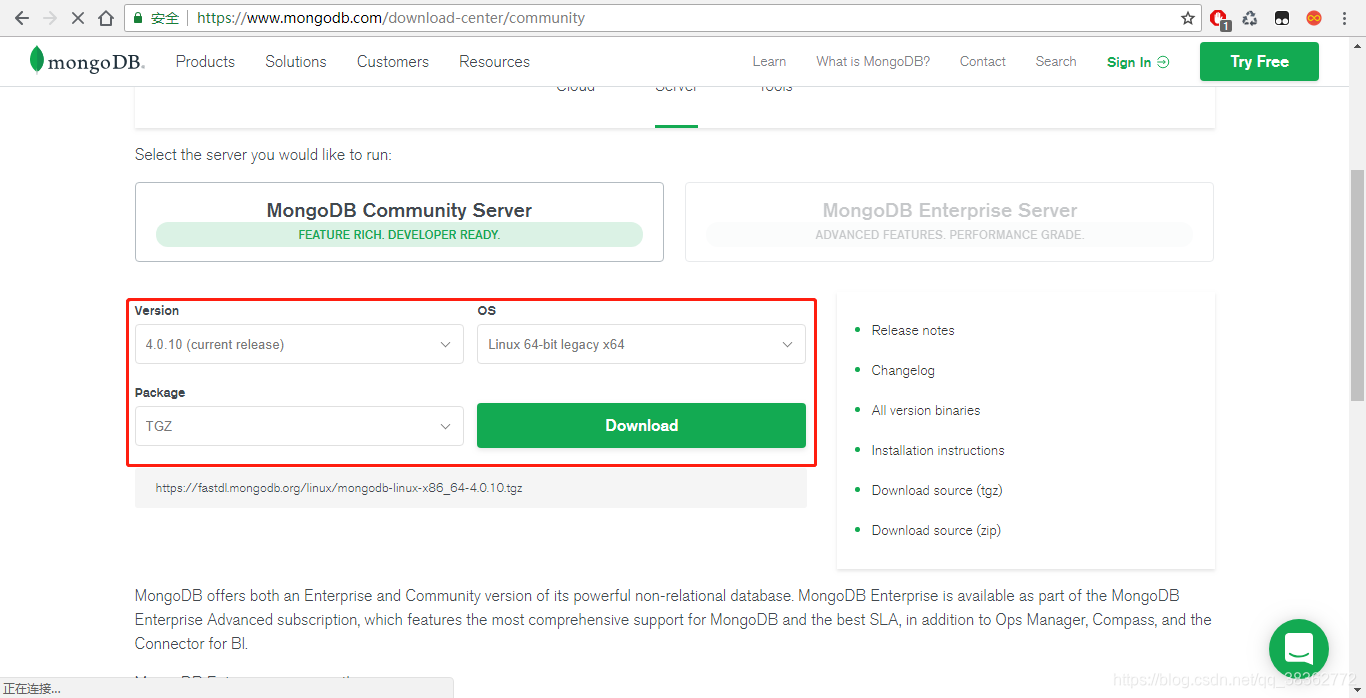1366x698 pixels.
Task: Open the chat widget bubble
Action: (x=1297, y=648)
